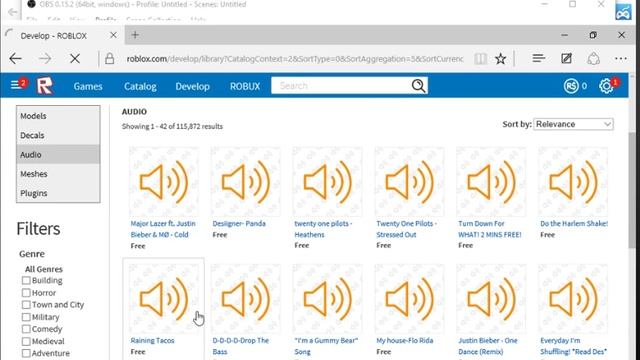Check the Town and City genre filter

[x=26, y=305]
